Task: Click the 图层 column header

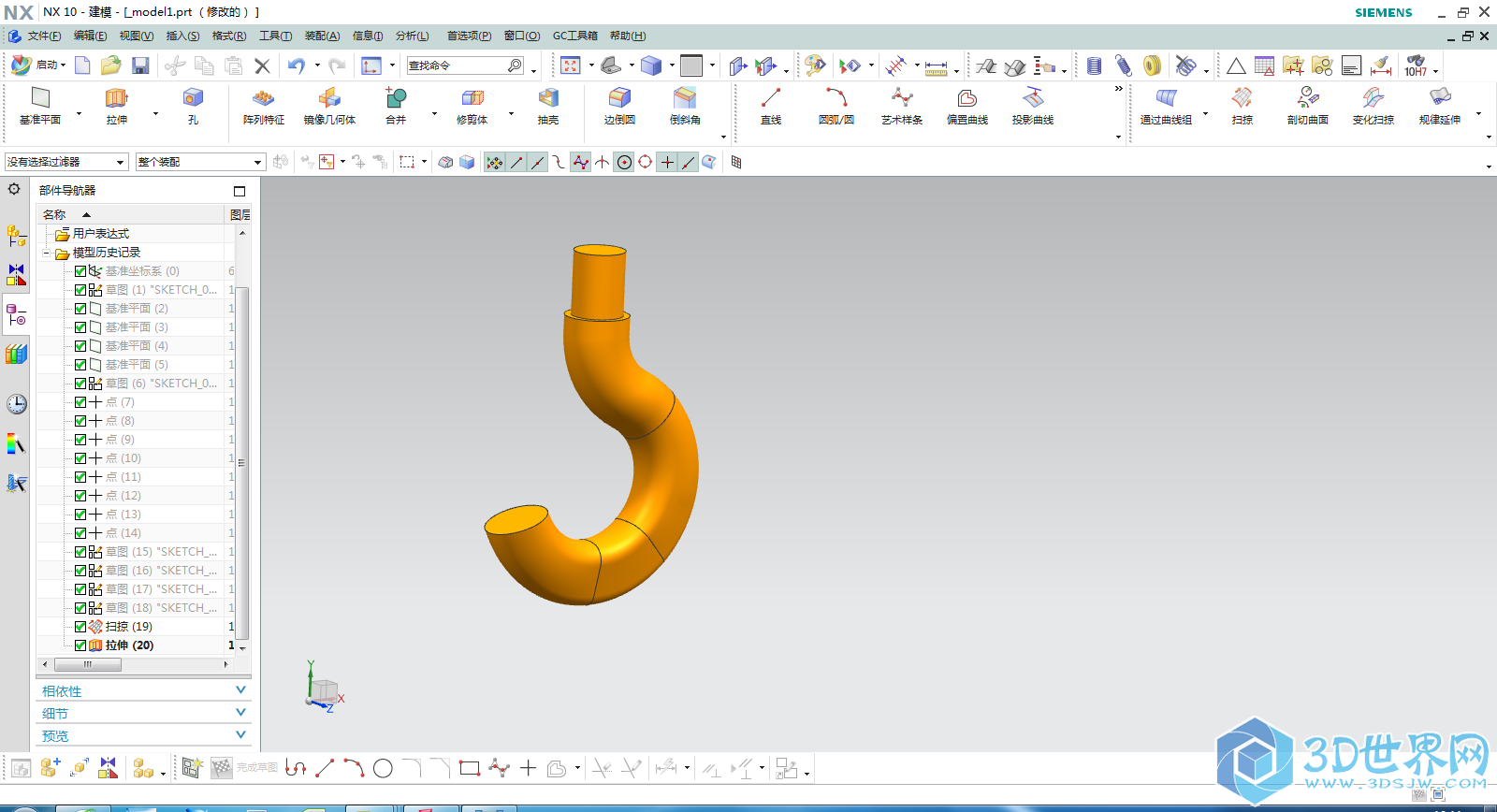Action: tap(240, 214)
